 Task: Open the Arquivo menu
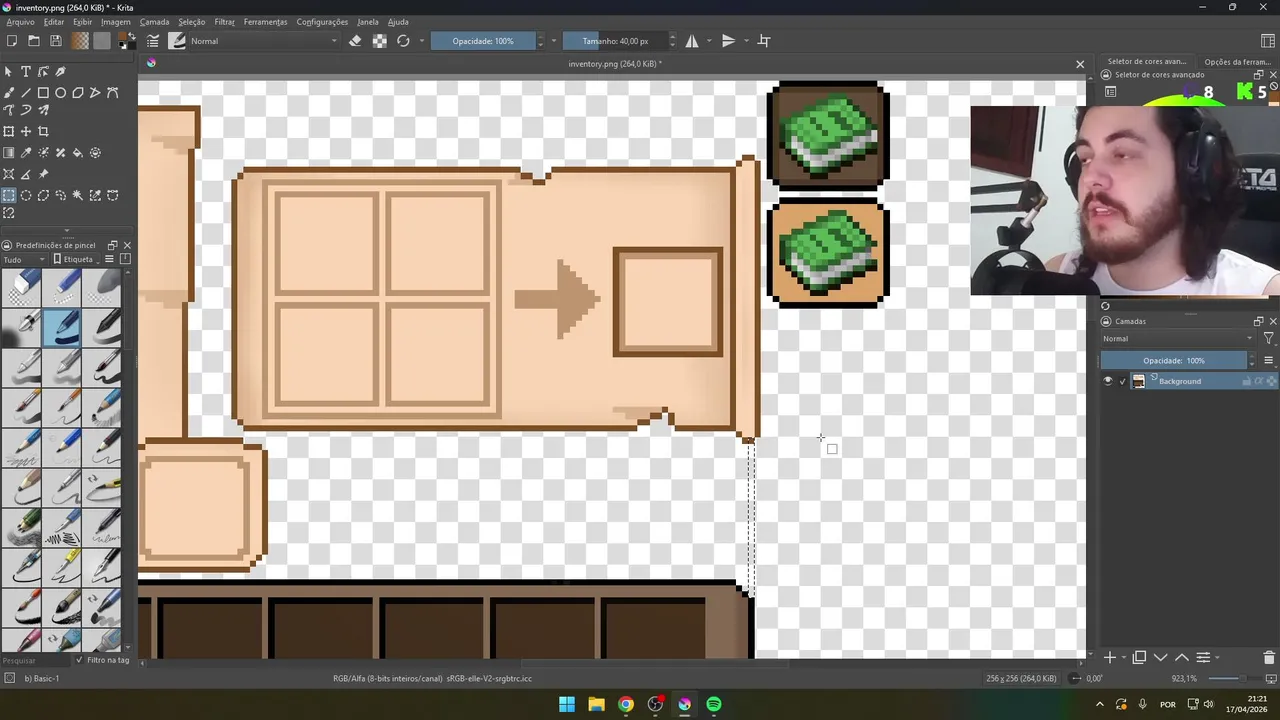click(20, 22)
